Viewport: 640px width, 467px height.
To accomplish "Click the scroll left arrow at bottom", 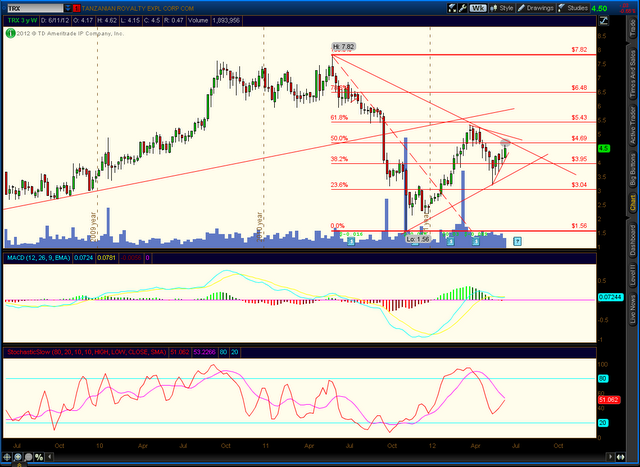I will click(49, 457).
